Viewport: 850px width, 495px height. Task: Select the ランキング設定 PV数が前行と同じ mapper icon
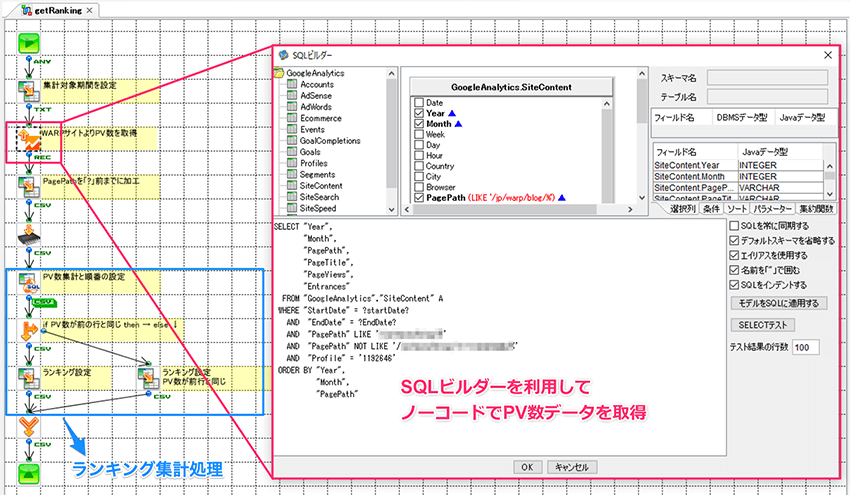click(x=148, y=378)
